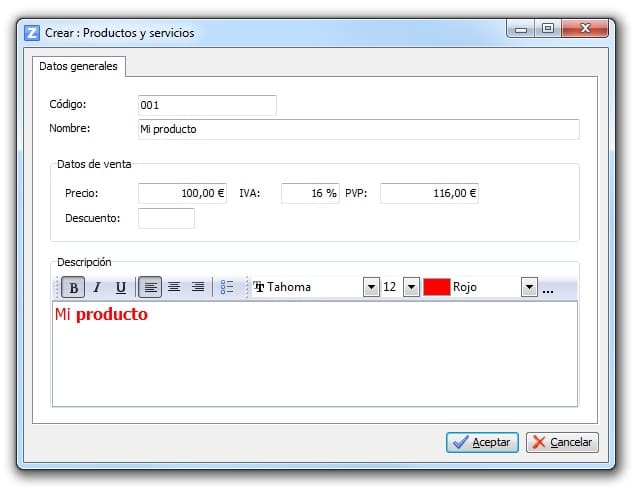The image size is (641, 488).
Task: Click the font type icon beside Tahoma
Action: coord(259,287)
